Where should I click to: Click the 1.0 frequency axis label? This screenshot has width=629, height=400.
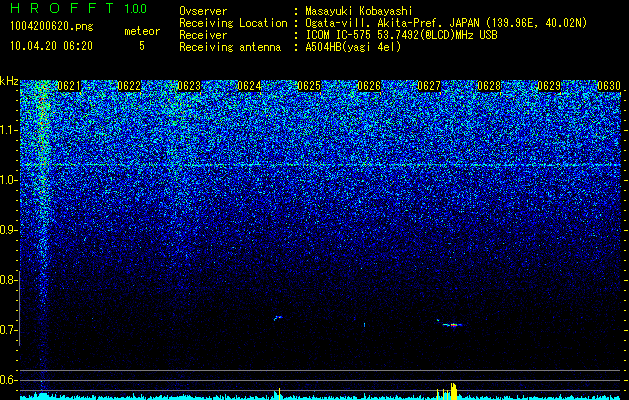tap(7, 180)
